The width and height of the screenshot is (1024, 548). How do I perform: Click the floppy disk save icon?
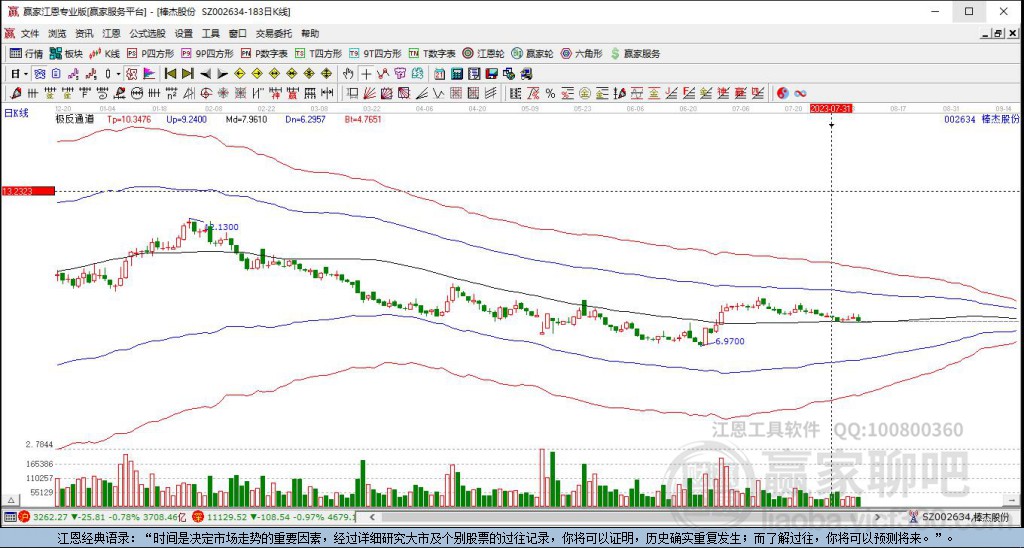[491, 74]
